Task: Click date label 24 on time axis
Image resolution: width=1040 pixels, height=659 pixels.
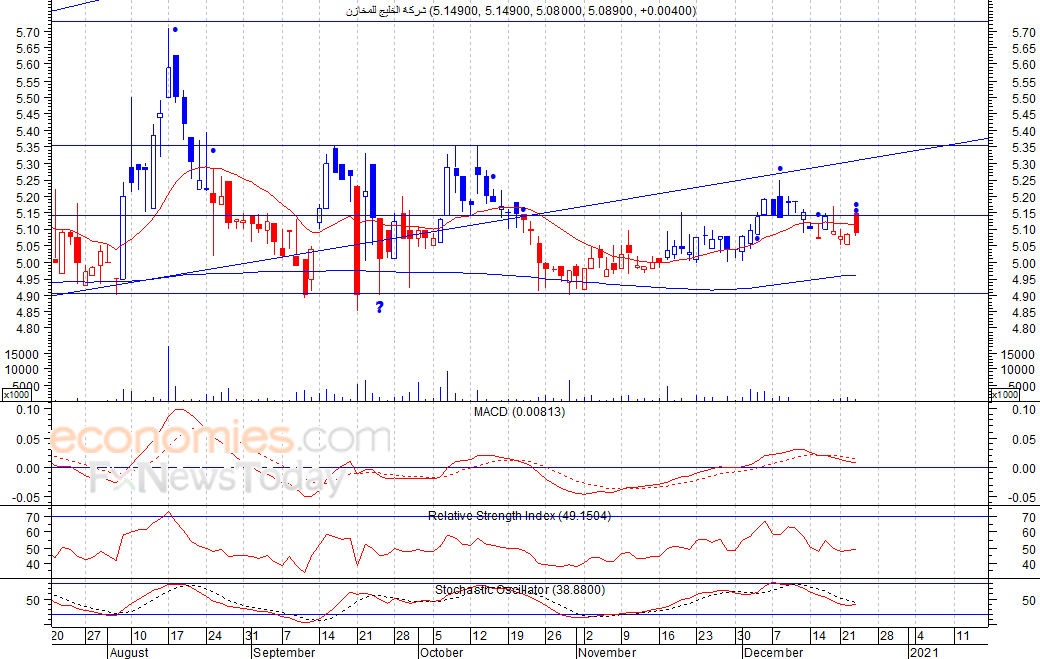Action: [215, 636]
